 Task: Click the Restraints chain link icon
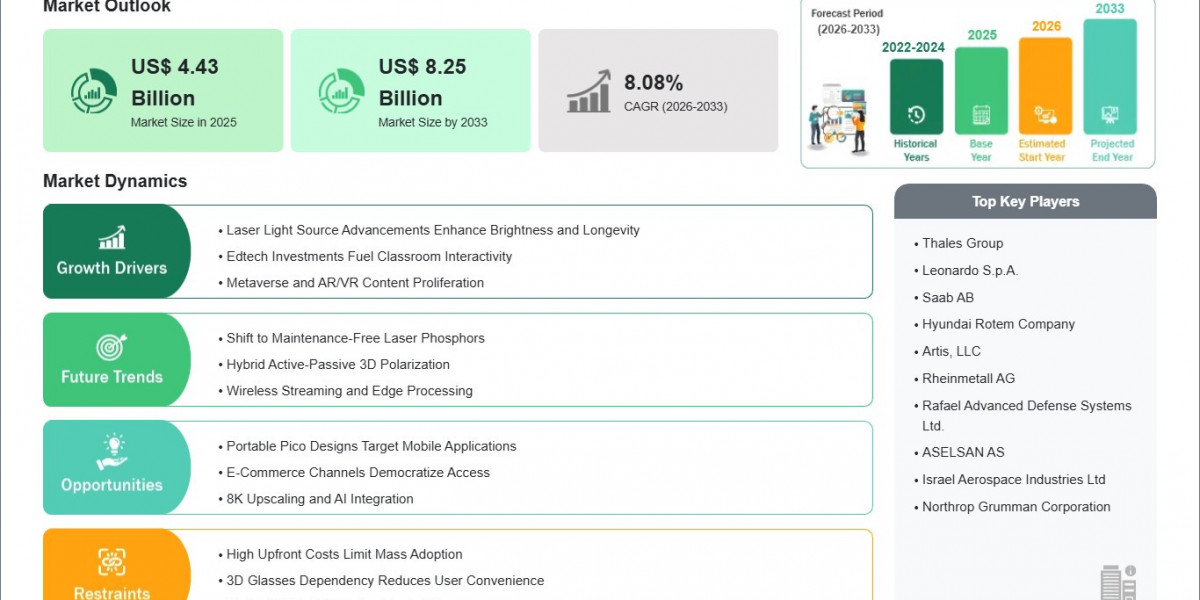click(x=112, y=562)
